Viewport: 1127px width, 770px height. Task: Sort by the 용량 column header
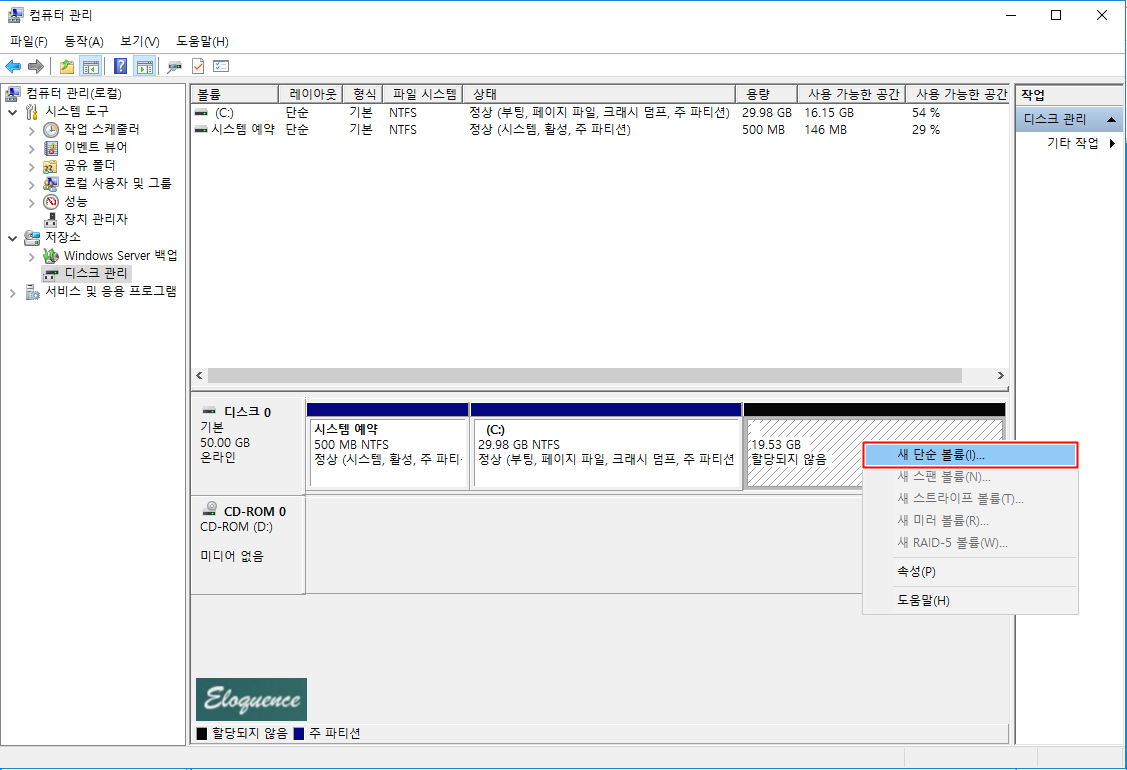(767, 94)
